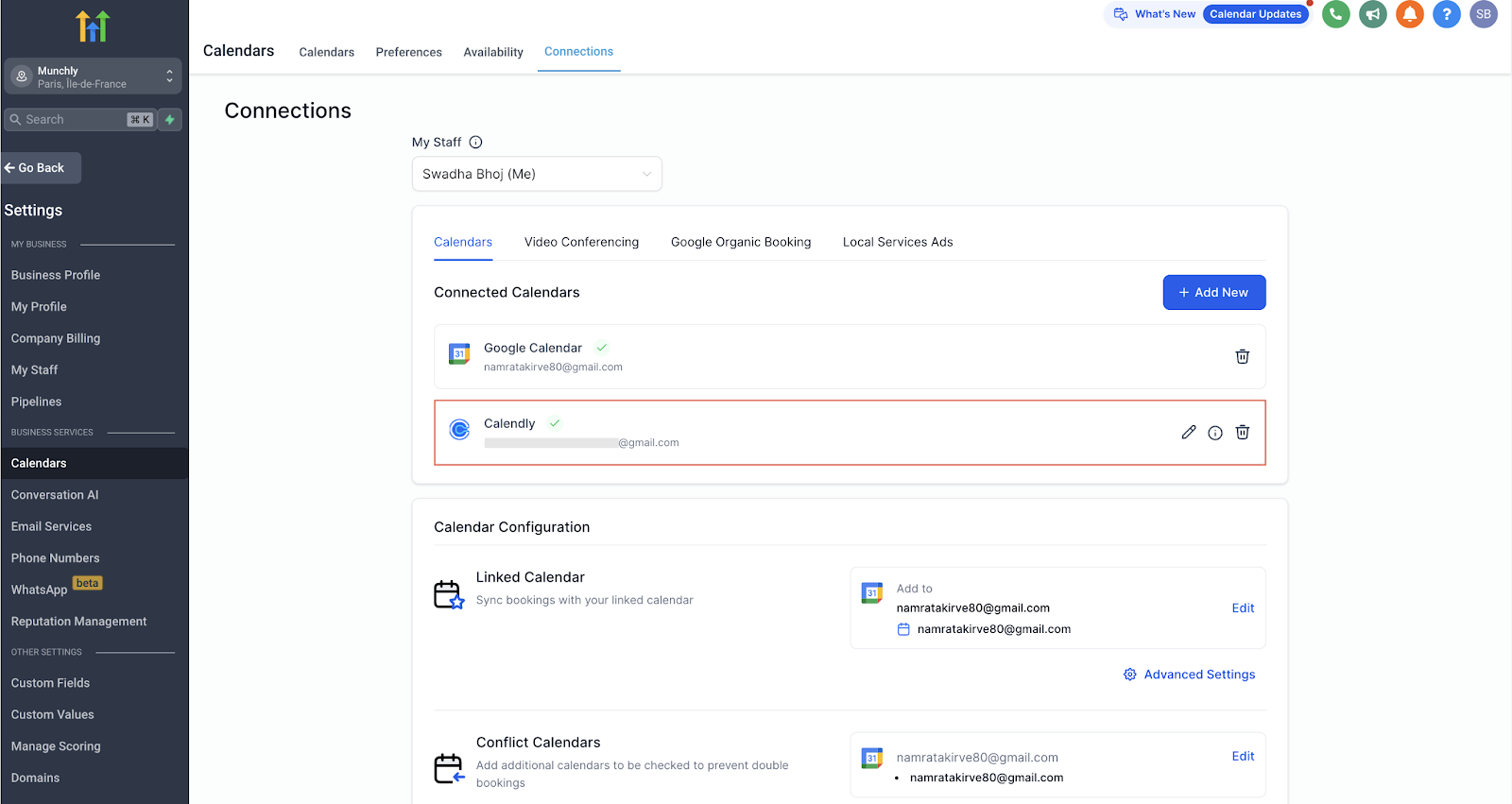Viewport: 1512px width, 804px height.
Task: Open Advanced Settings link
Action: click(x=1189, y=675)
